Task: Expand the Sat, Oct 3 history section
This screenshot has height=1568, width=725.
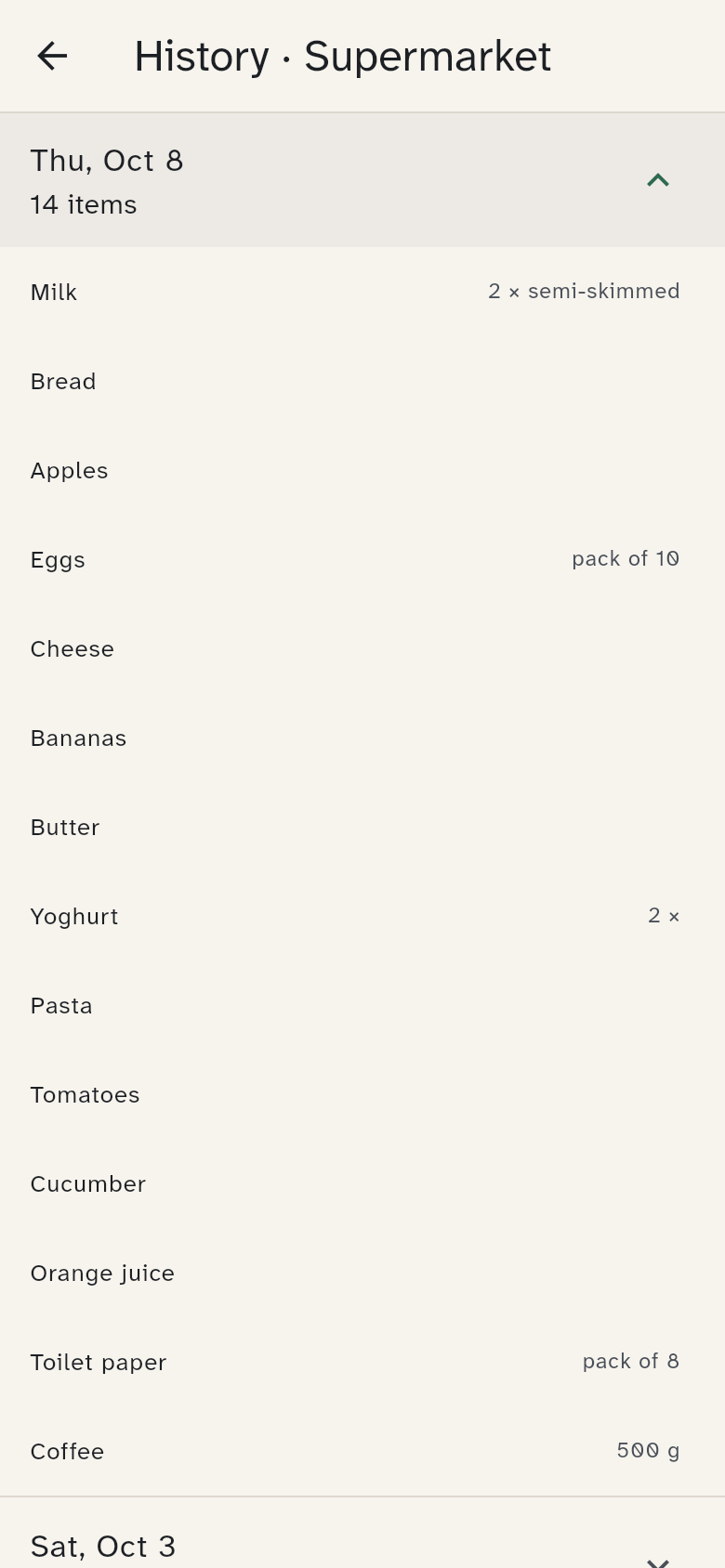Action: click(362, 1533)
